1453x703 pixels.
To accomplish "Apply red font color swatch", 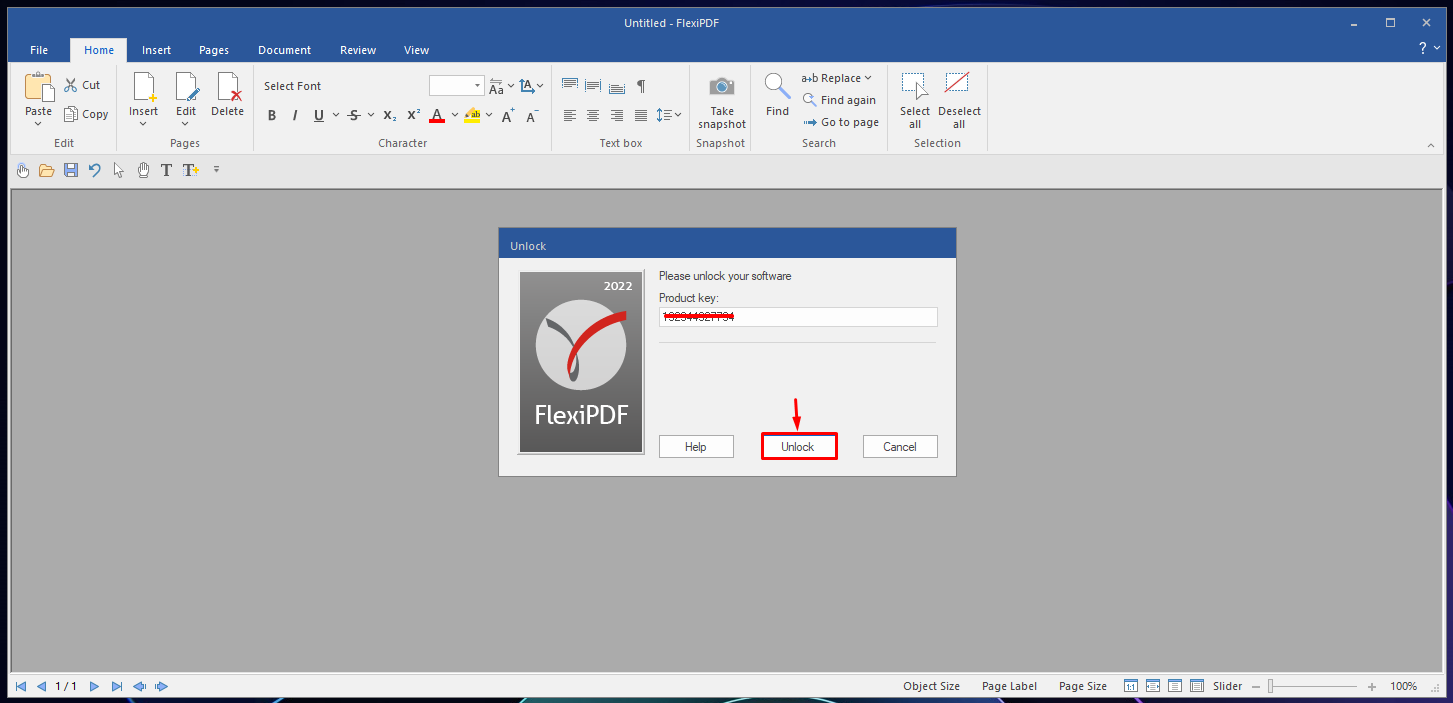I will coord(437,116).
